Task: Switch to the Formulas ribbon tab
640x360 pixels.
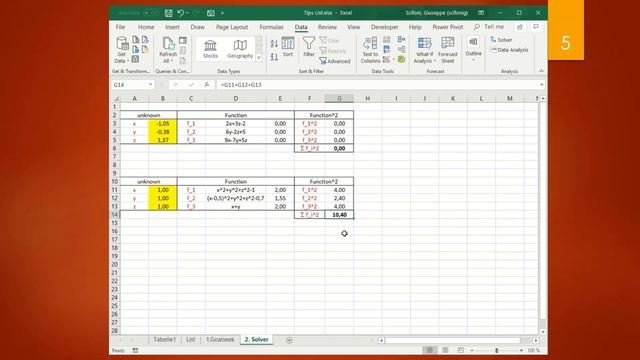Action: 271,27
